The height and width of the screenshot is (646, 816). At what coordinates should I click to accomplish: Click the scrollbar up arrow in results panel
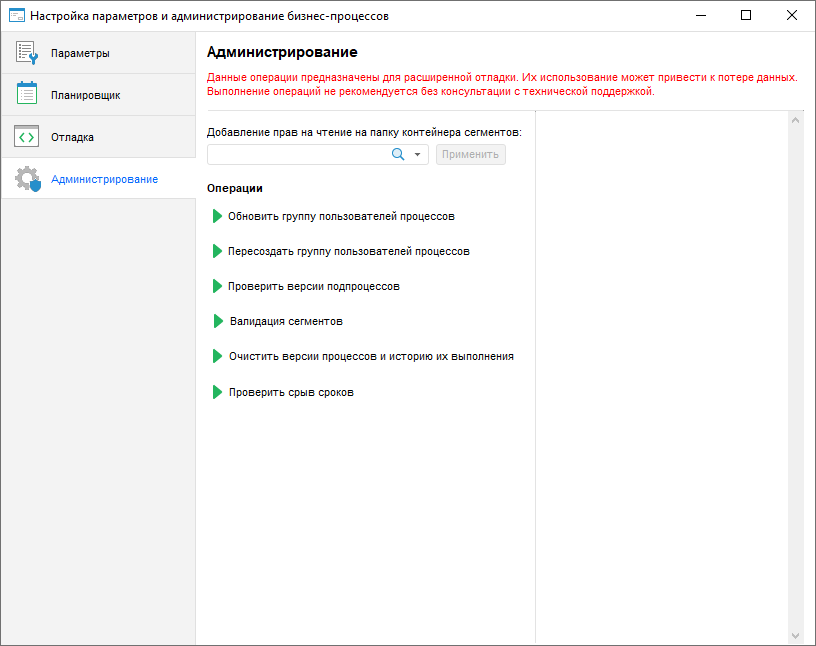pos(795,120)
